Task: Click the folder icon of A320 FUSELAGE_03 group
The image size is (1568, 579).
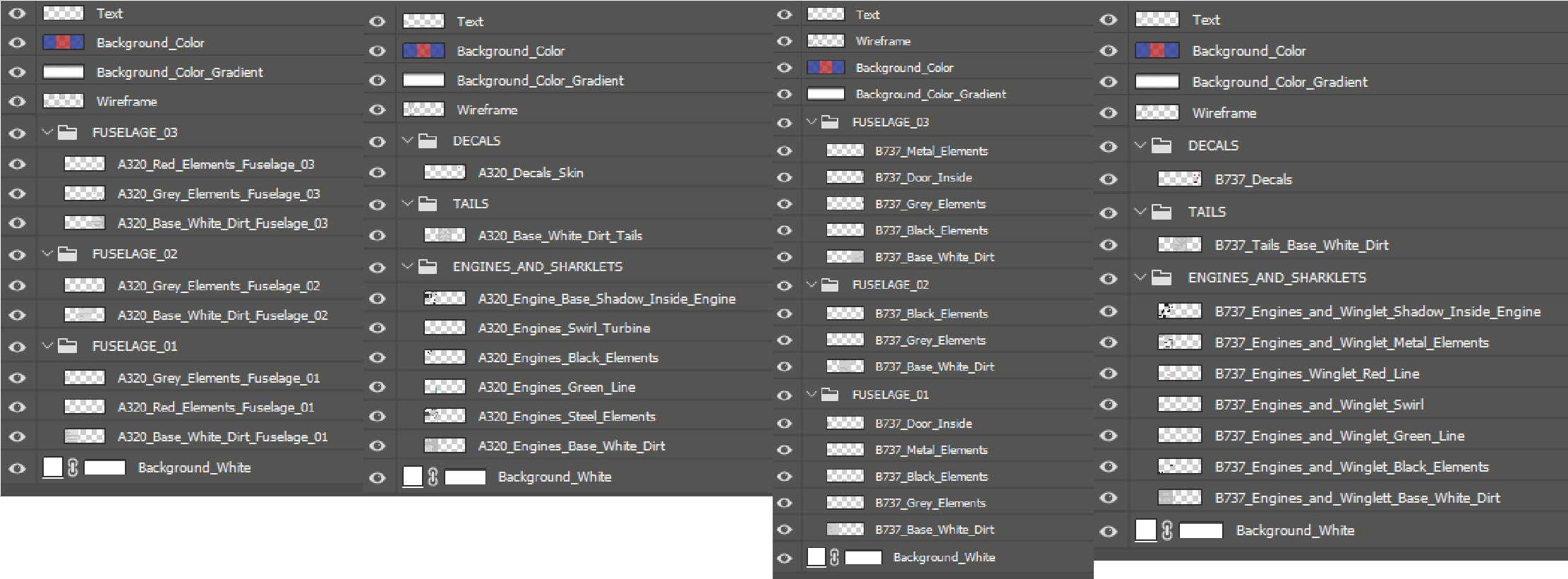Action: click(67, 132)
